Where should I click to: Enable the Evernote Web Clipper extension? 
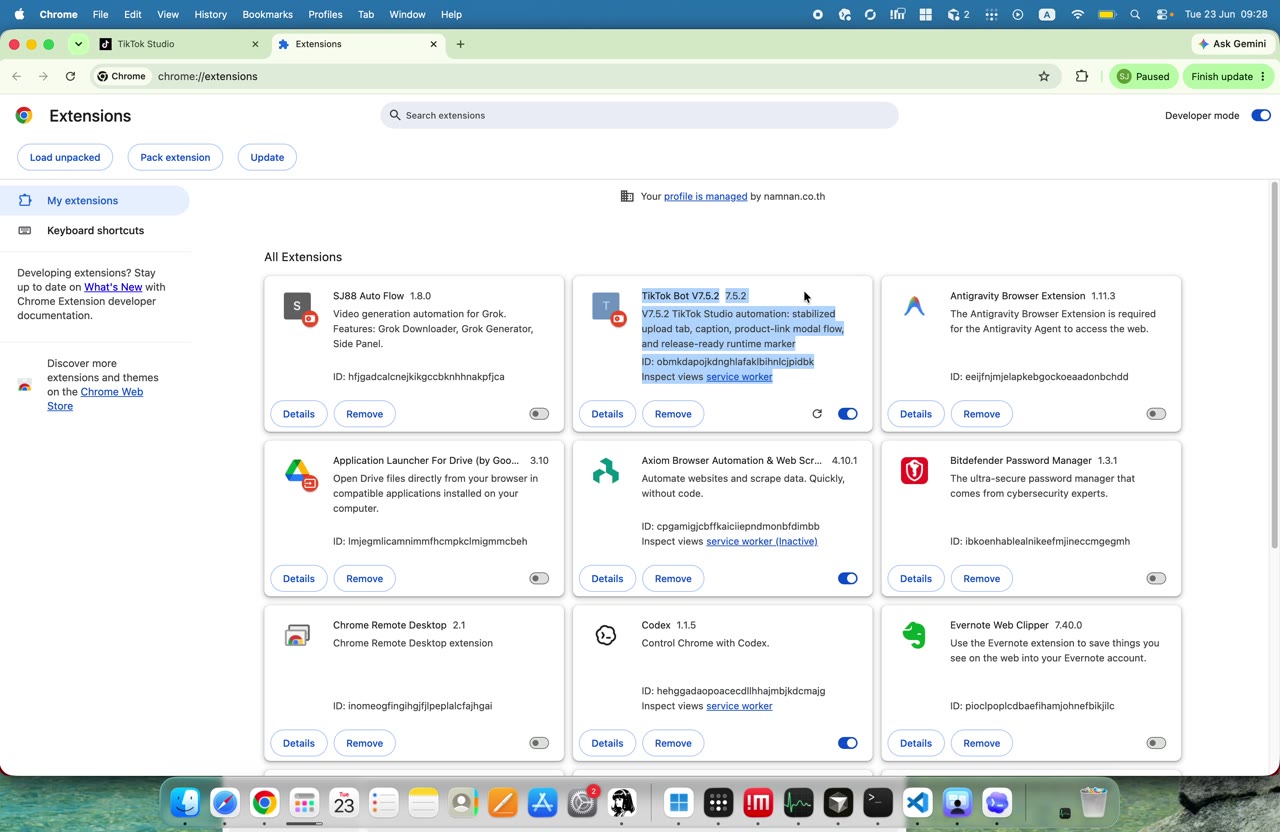point(1156,743)
